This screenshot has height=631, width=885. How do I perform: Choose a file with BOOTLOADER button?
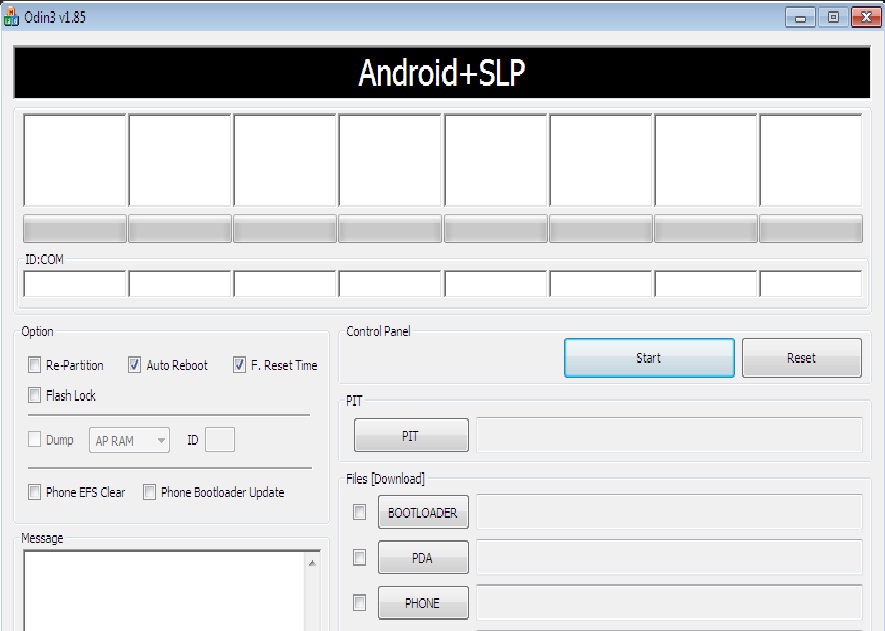pyautogui.click(x=423, y=513)
